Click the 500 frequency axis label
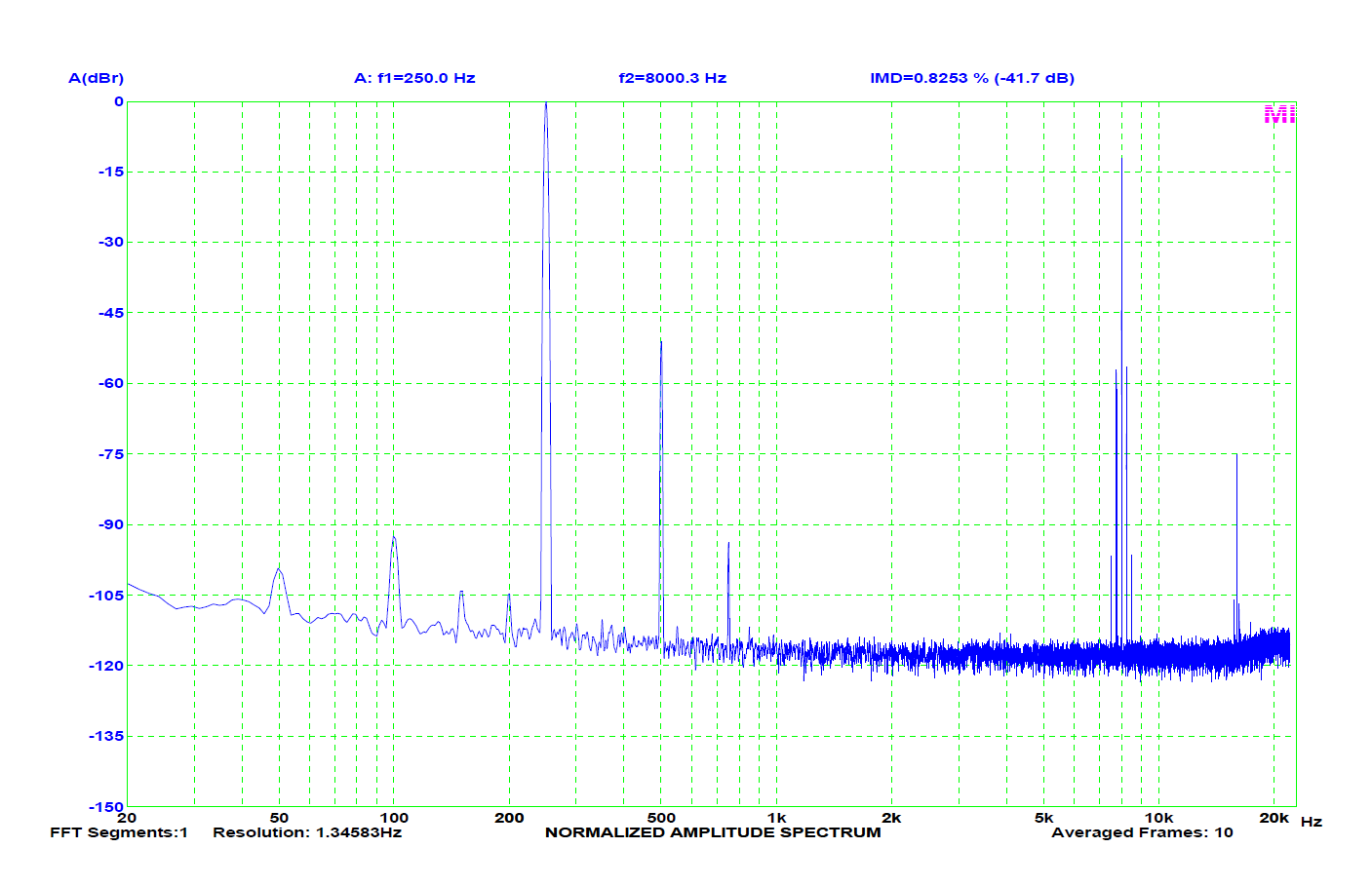1372x887 pixels. point(661,818)
